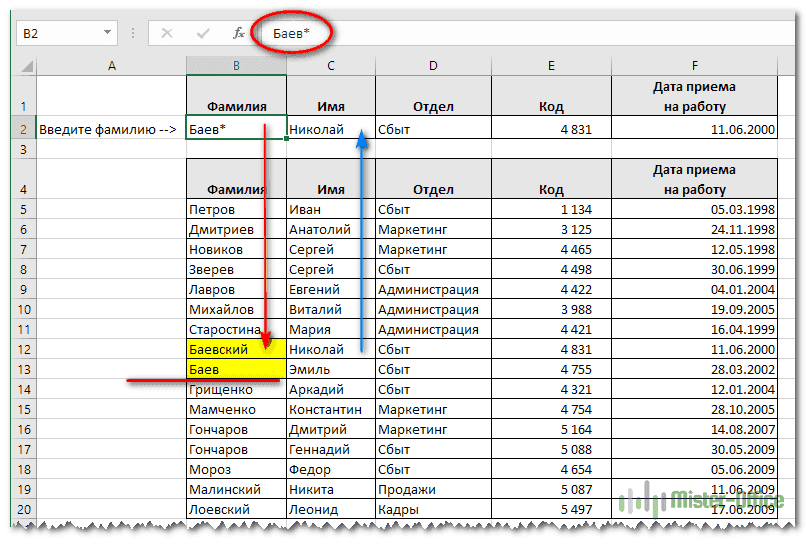Viewport: 806px width, 546px height.
Task: Select cell containing Николай in row 2
Action: [x=330, y=129]
